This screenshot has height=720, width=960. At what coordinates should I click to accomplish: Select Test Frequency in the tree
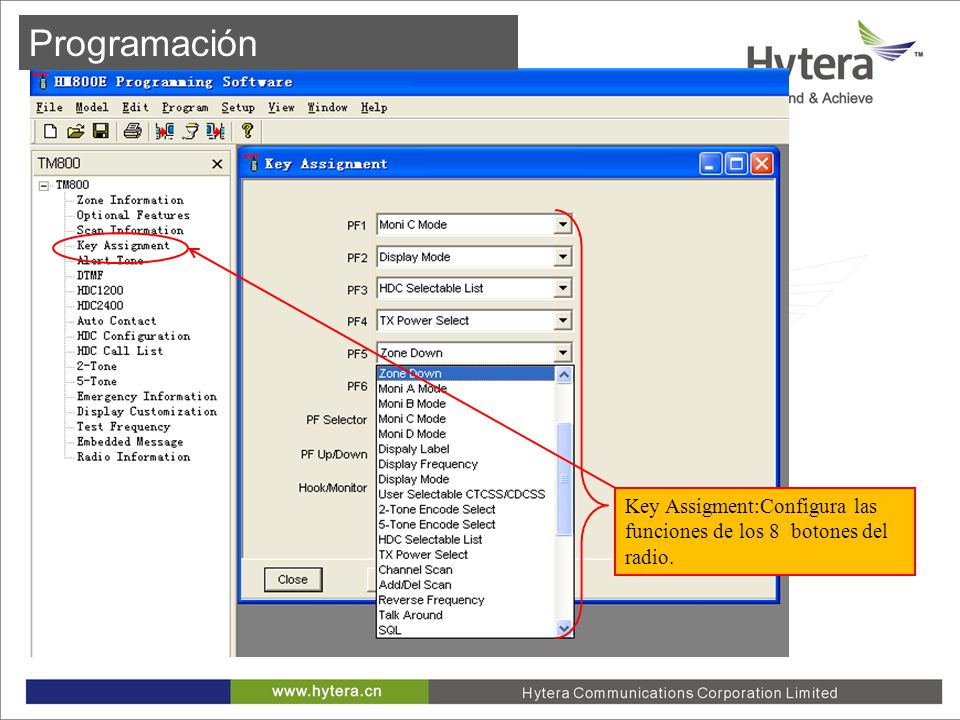coord(123,427)
